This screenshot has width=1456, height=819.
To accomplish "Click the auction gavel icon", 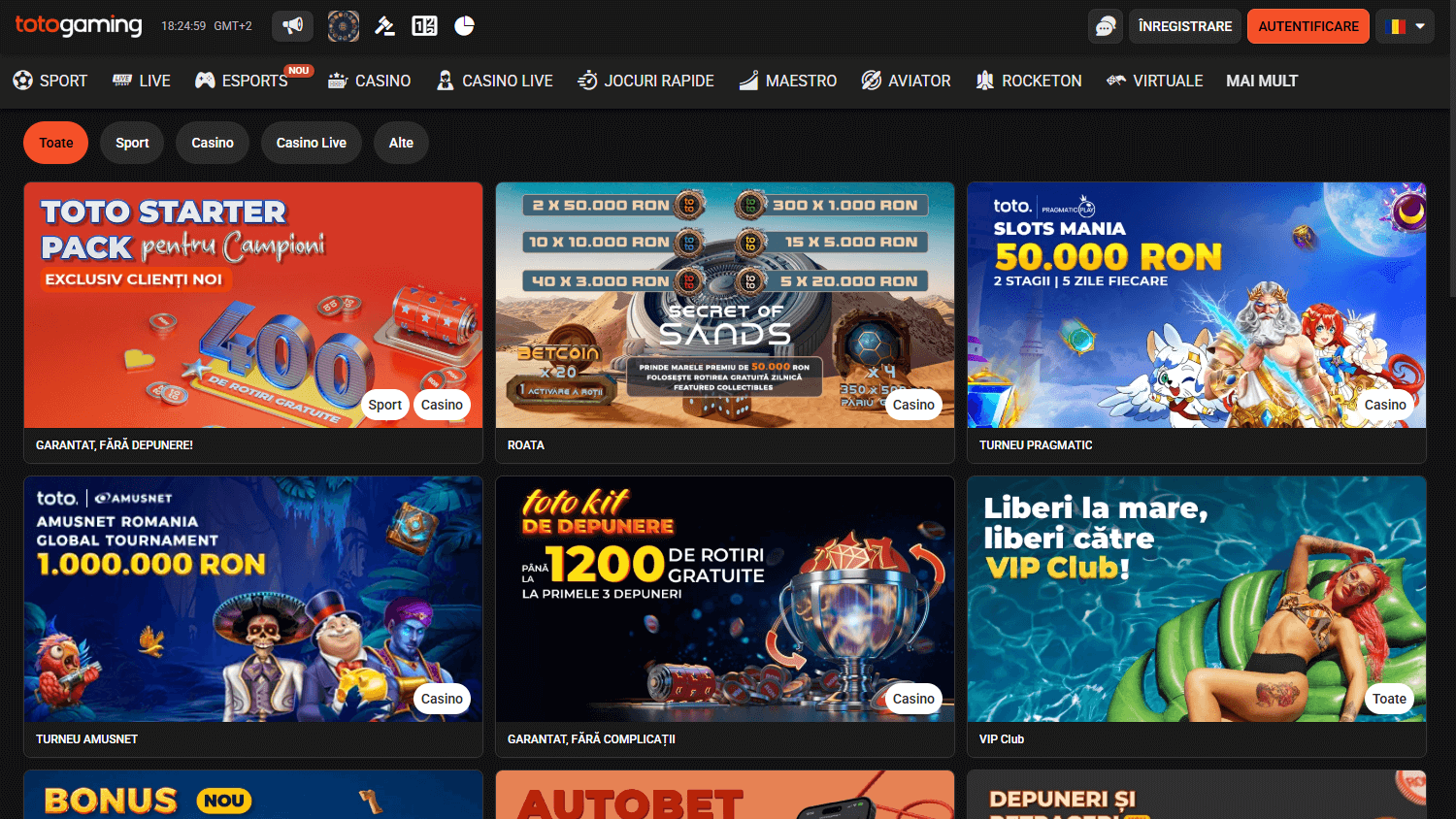I will tap(385, 26).
